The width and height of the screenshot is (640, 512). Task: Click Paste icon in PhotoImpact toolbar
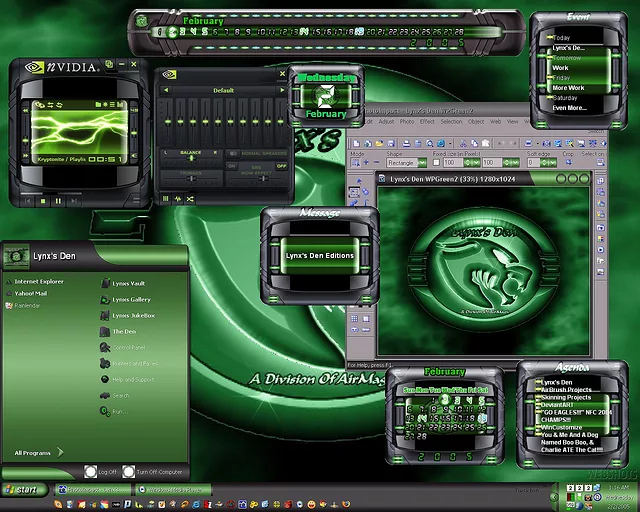[486, 143]
